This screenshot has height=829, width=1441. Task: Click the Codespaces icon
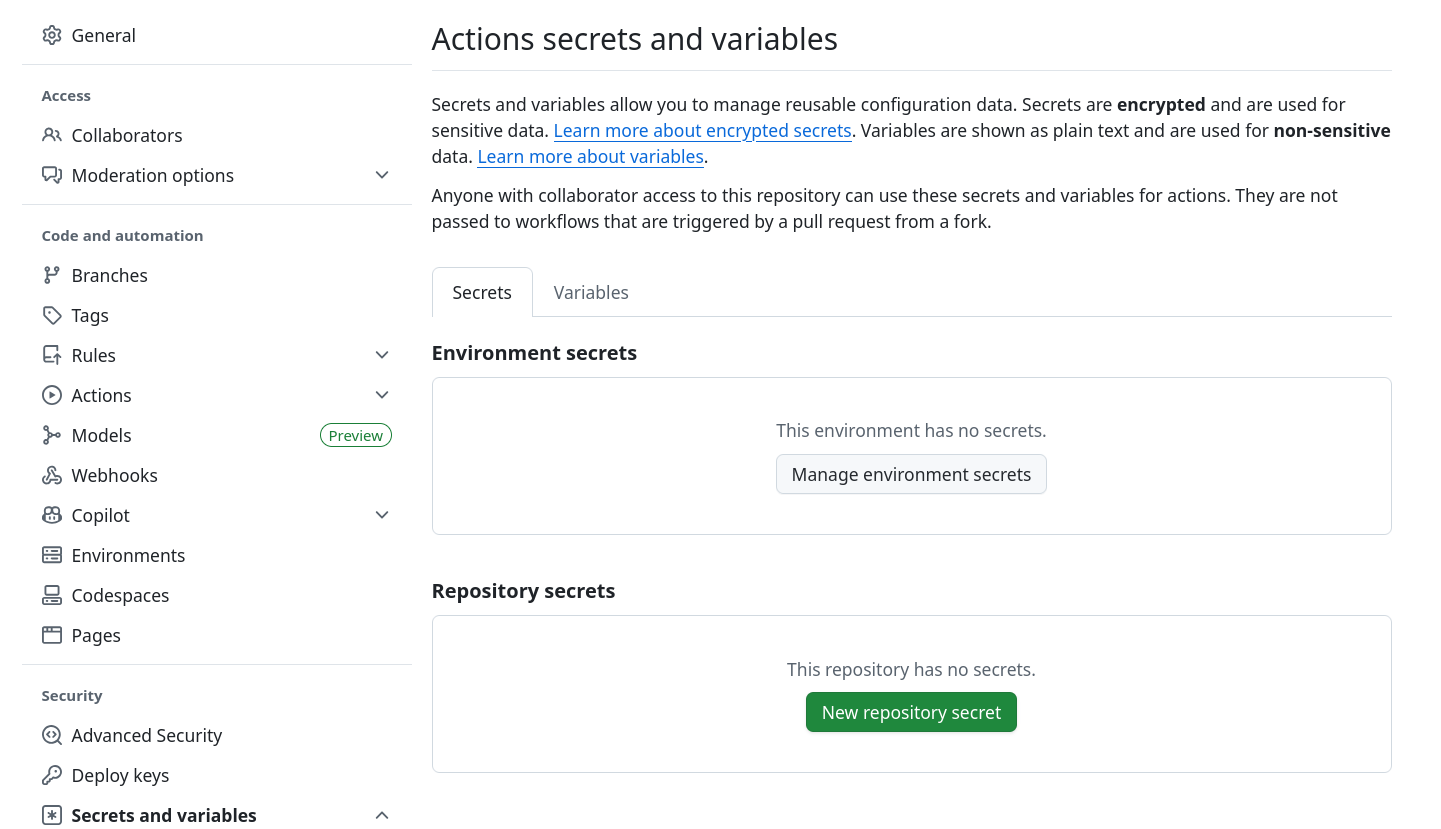52,595
